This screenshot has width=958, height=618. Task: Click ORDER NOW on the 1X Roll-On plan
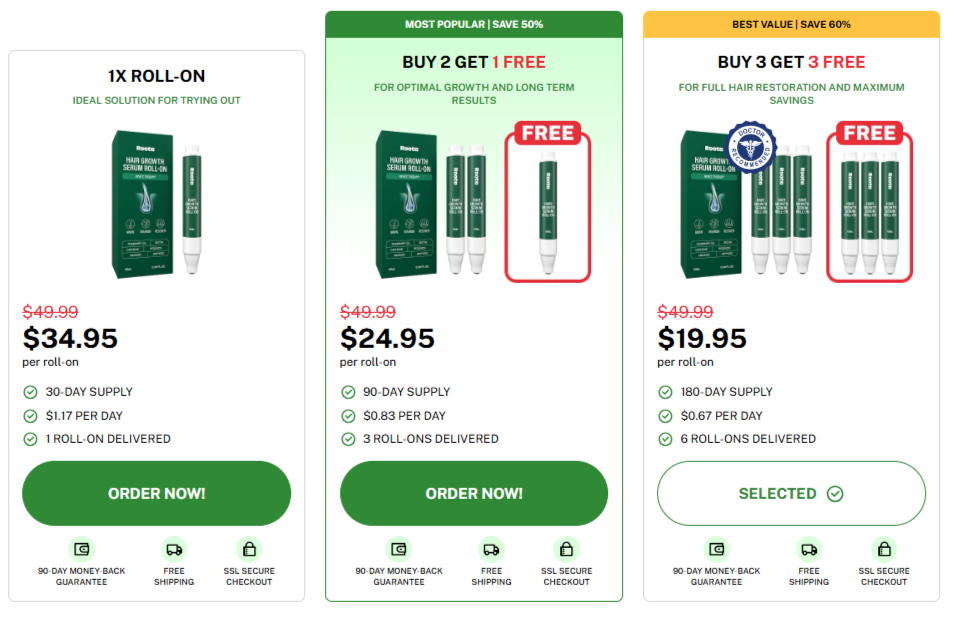(x=156, y=493)
